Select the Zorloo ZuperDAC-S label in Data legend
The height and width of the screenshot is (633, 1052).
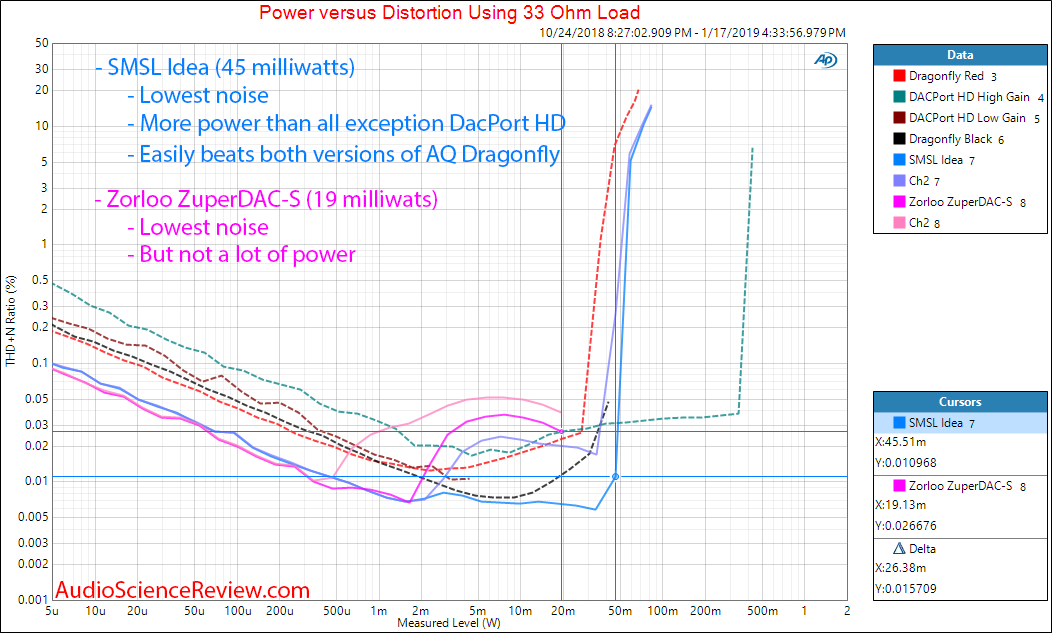[x=960, y=201]
